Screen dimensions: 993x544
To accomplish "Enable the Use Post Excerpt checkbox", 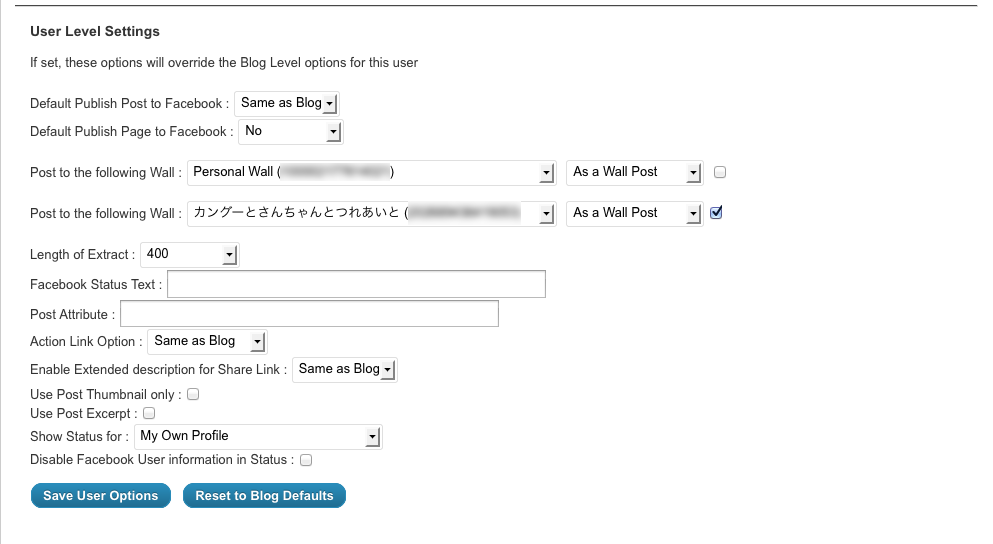I will pos(149,412).
